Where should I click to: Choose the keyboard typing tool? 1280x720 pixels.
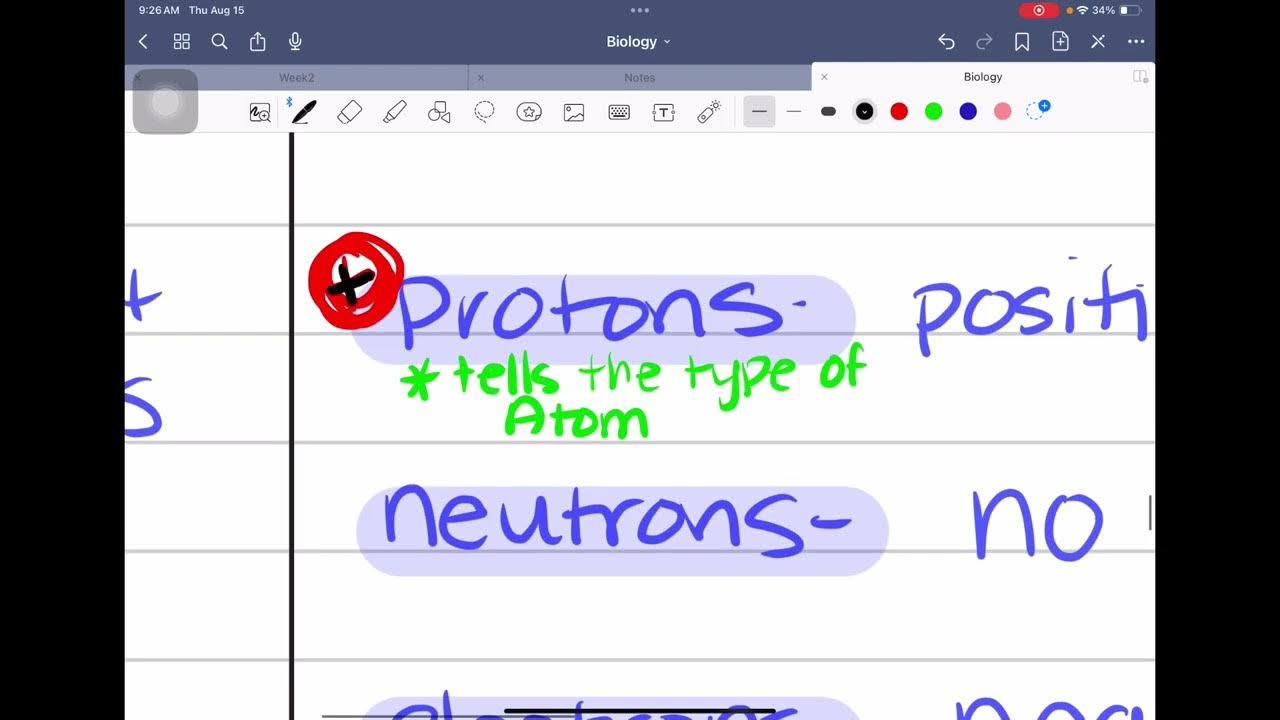click(619, 112)
